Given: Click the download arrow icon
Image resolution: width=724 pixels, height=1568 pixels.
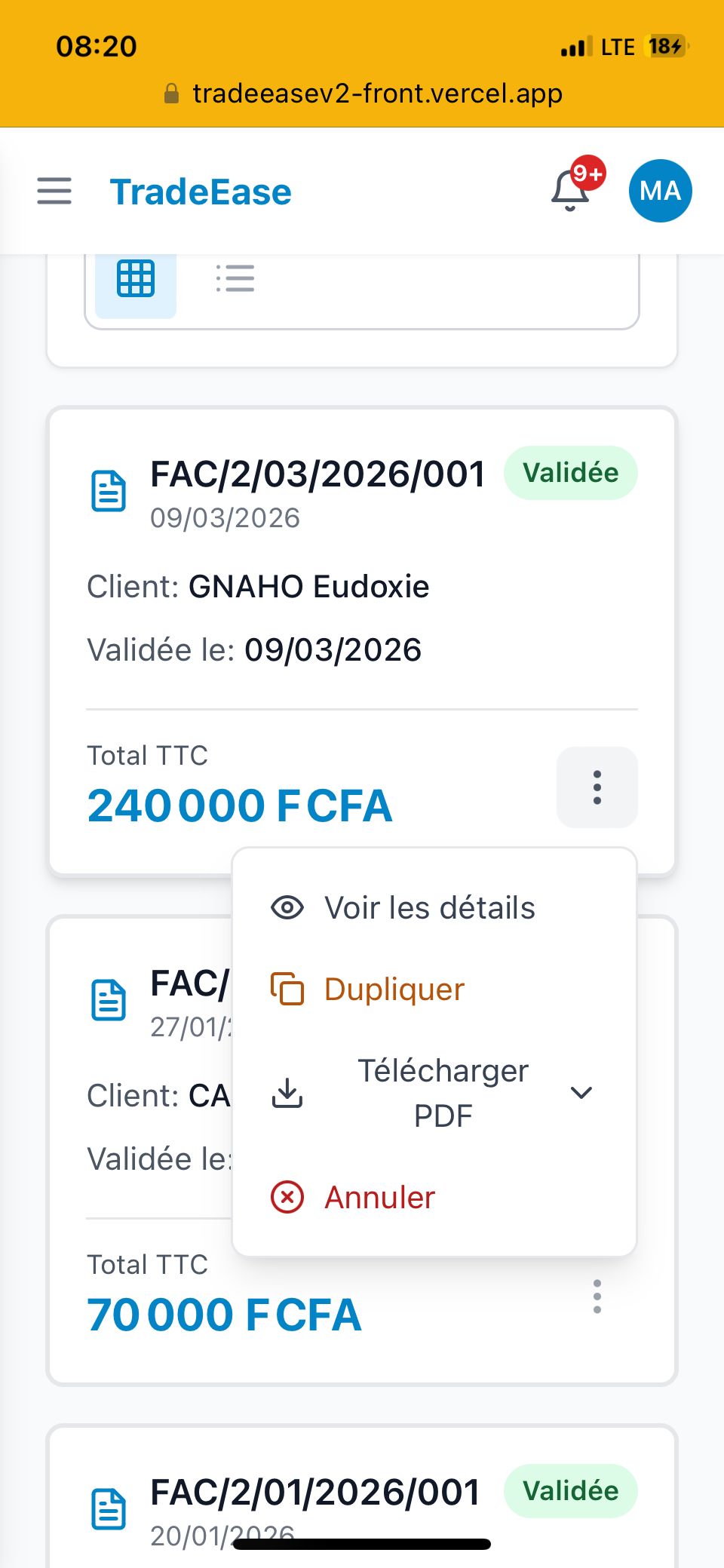Looking at the screenshot, I should point(287,1093).
